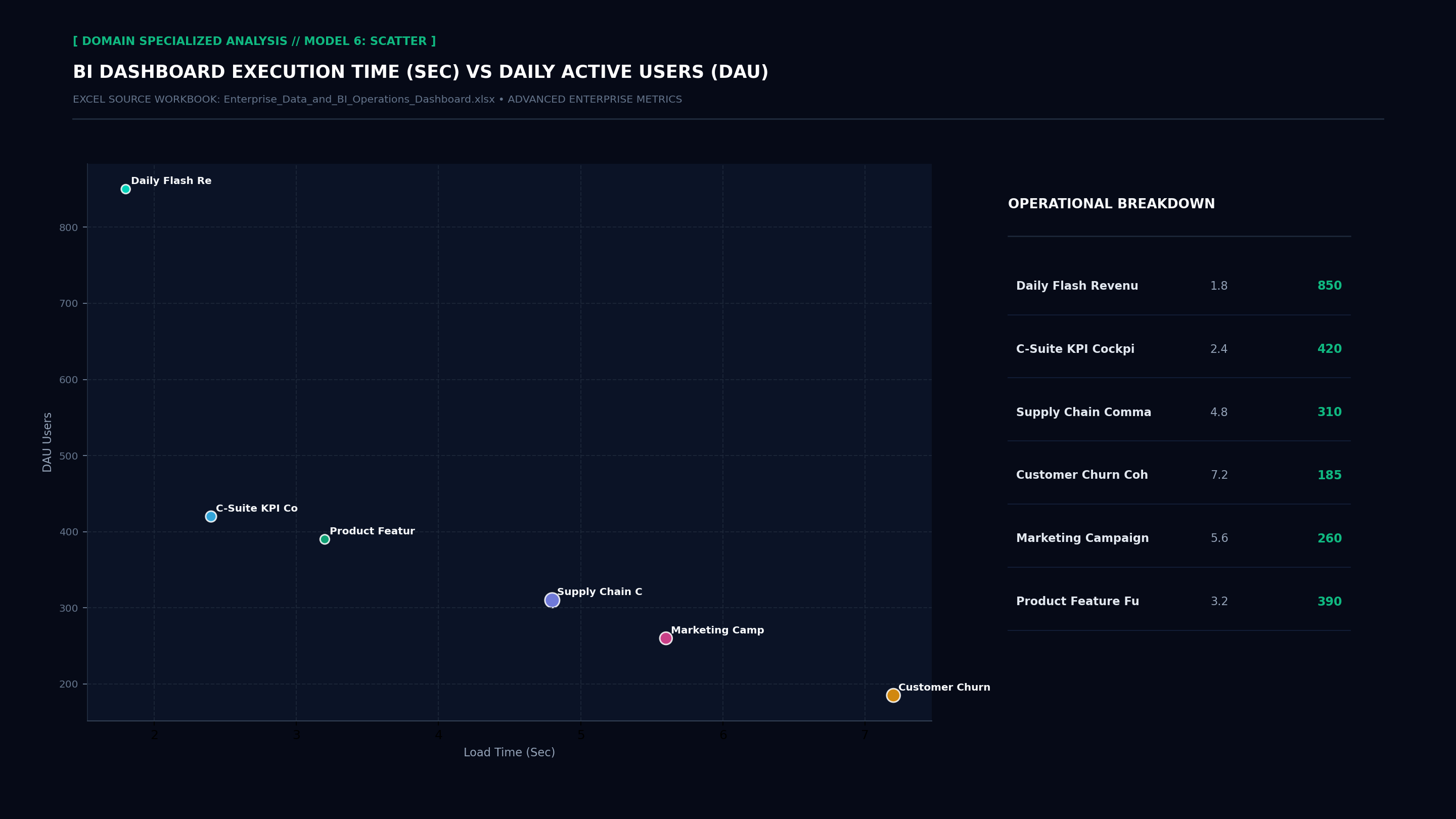Image resolution: width=1456 pixels, height=819 pixels.
Task: Select the 185 DAU value
Action: (1330, 475)
